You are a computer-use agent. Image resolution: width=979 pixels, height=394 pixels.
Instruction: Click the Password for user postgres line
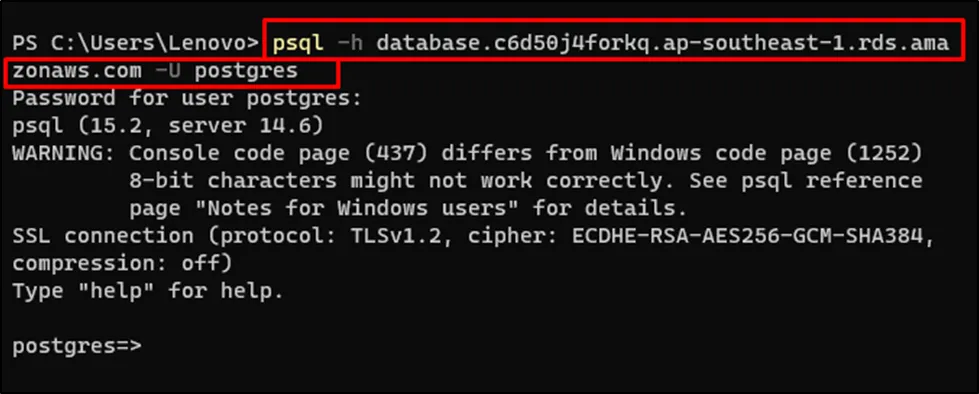[187, 99]
